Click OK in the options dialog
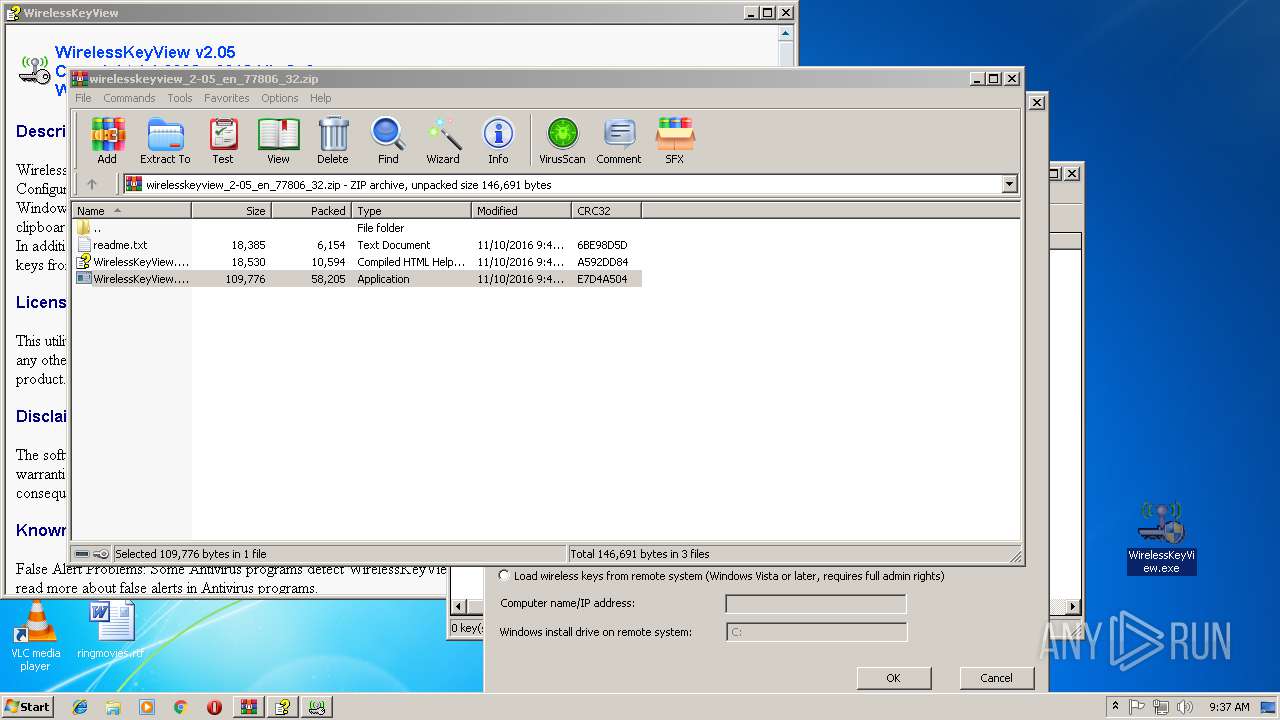This screenshot has width=1280, height=720. (x=893, y=678)
